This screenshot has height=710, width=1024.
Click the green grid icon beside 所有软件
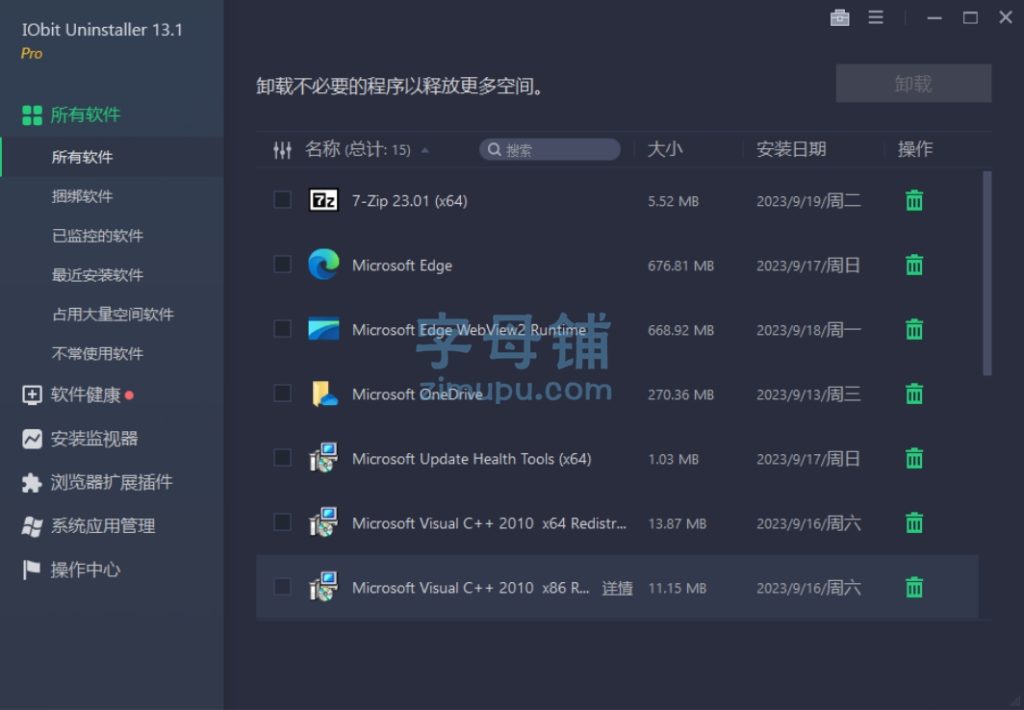click(x=32, y=115)
